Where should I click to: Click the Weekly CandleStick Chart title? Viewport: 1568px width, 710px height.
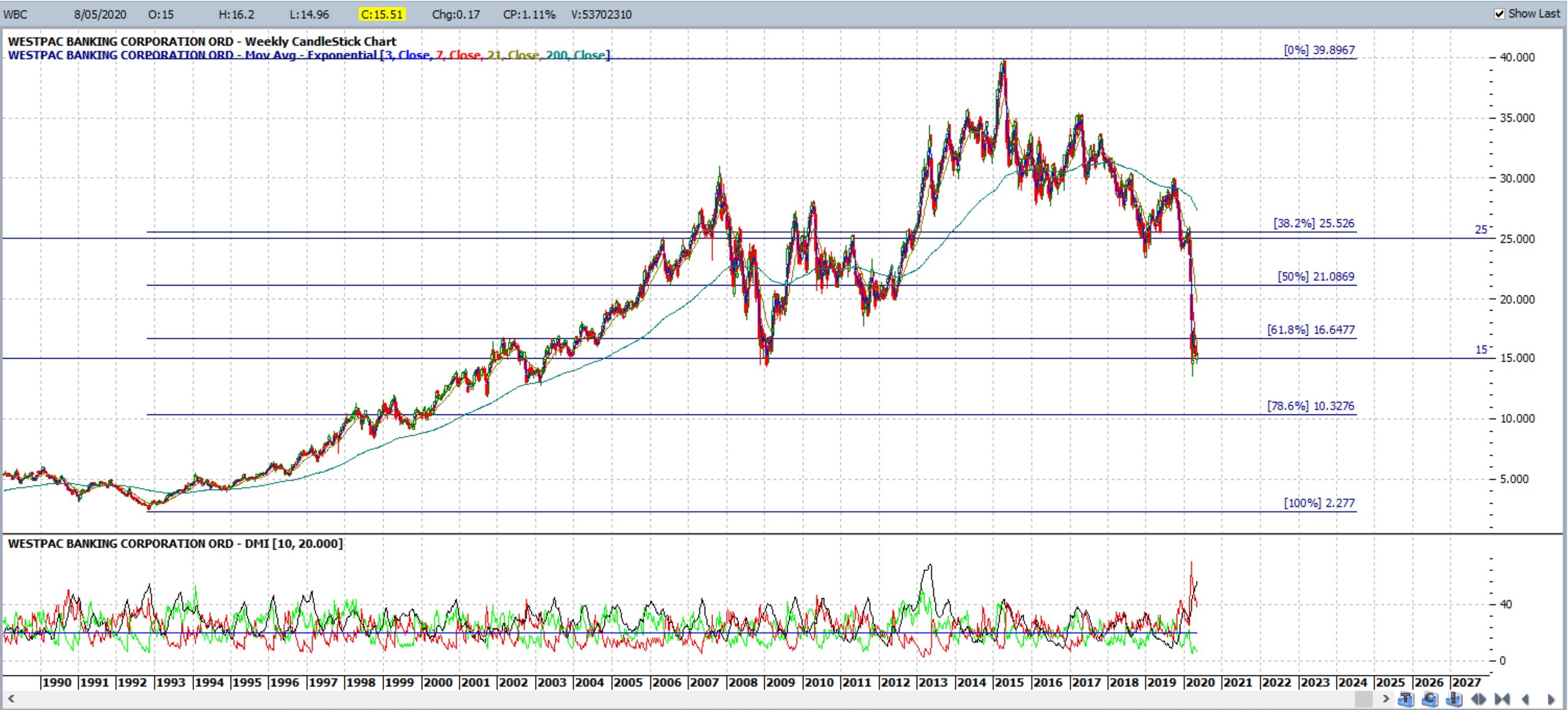[x=320, y=41]
